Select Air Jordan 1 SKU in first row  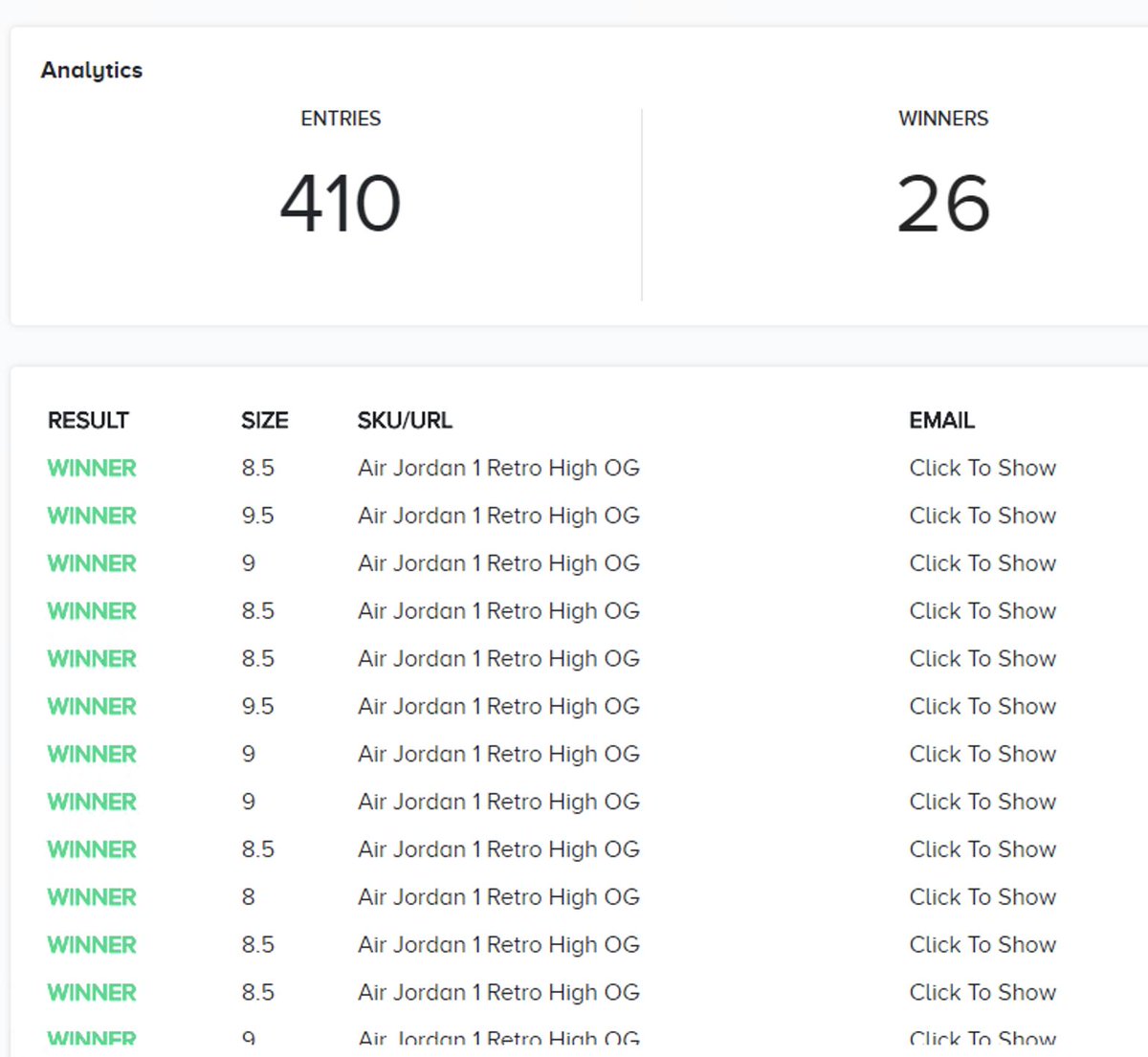498,468
